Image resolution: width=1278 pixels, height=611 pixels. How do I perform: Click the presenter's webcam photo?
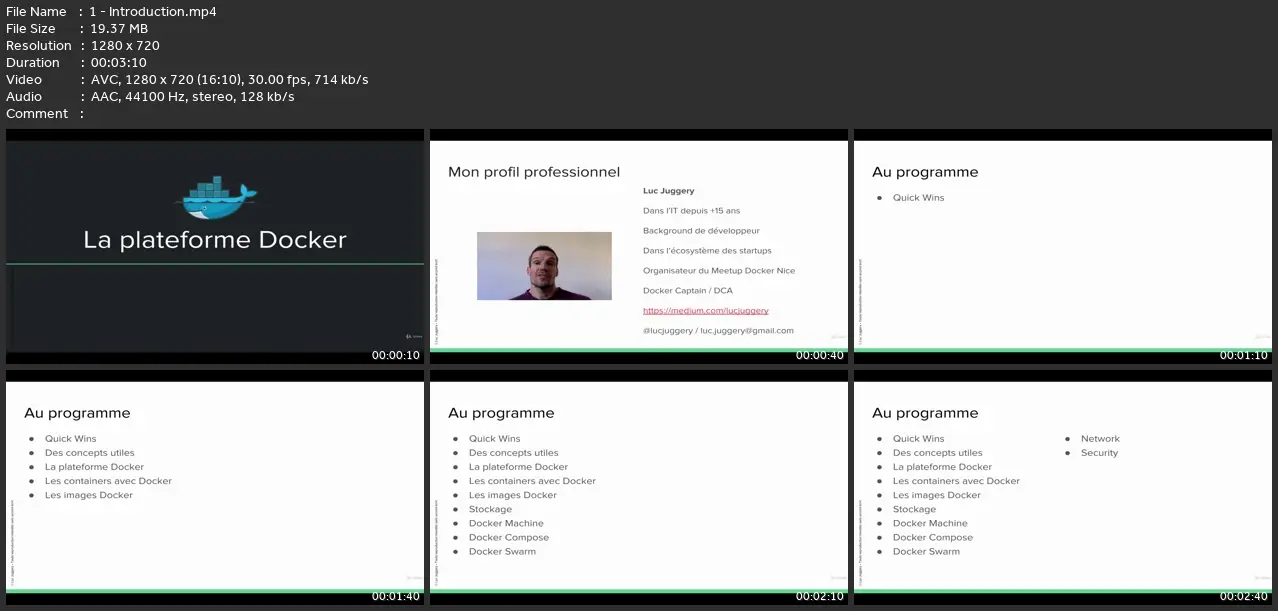tap(544, 266)
